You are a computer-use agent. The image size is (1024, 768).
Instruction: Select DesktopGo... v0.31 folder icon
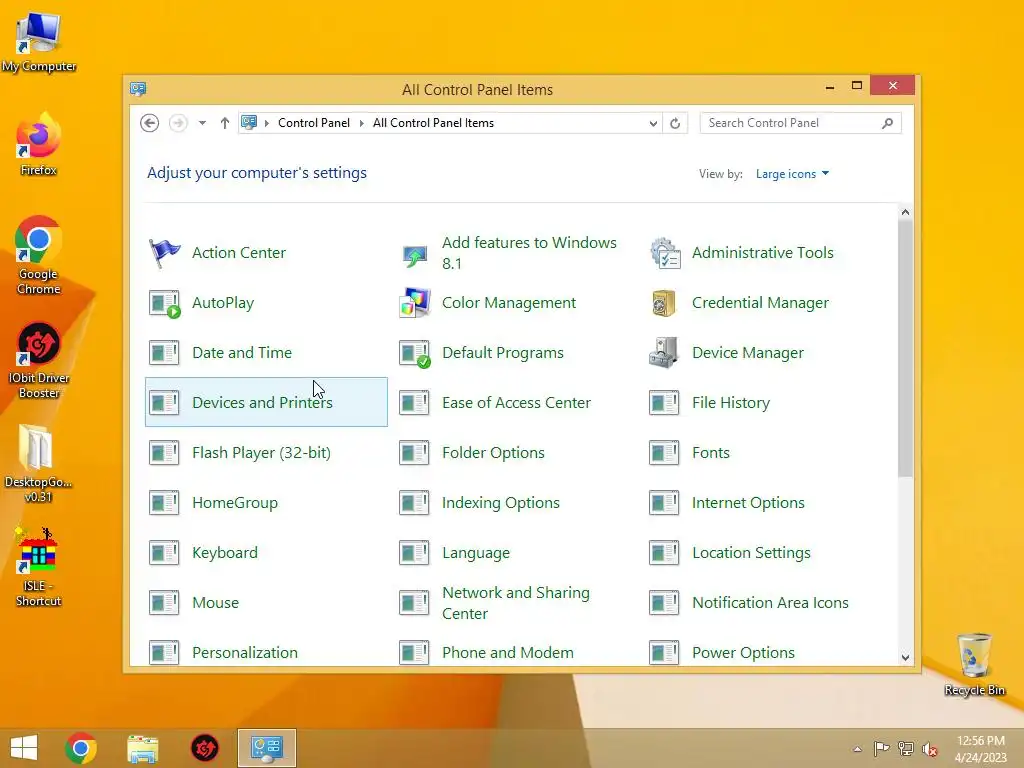pyautogui.click(x=39, y=464)
